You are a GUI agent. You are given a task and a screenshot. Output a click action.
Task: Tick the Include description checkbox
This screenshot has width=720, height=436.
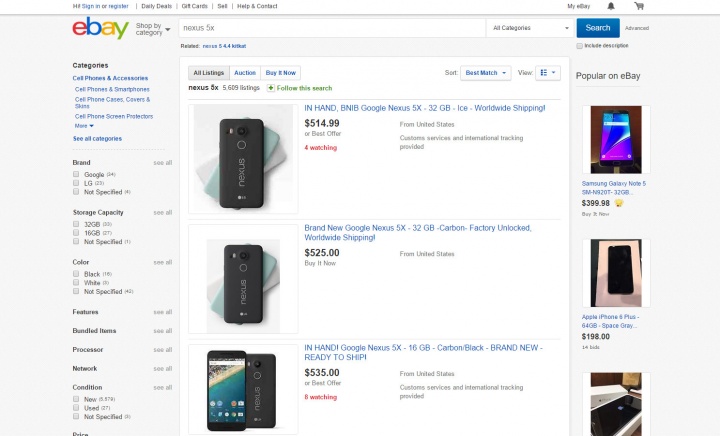point(579,46)
